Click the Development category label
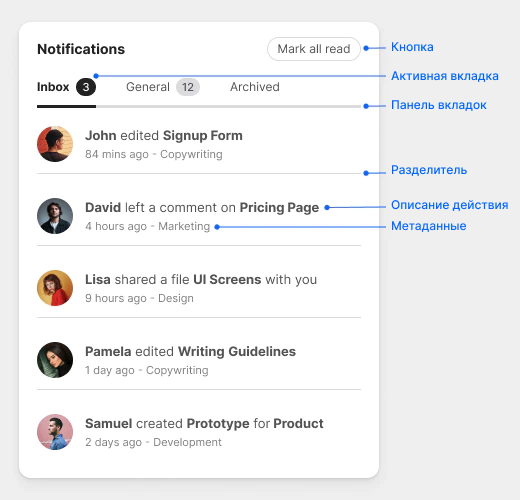This screenshot has width=520, height=500. click(x=187, y=442)
